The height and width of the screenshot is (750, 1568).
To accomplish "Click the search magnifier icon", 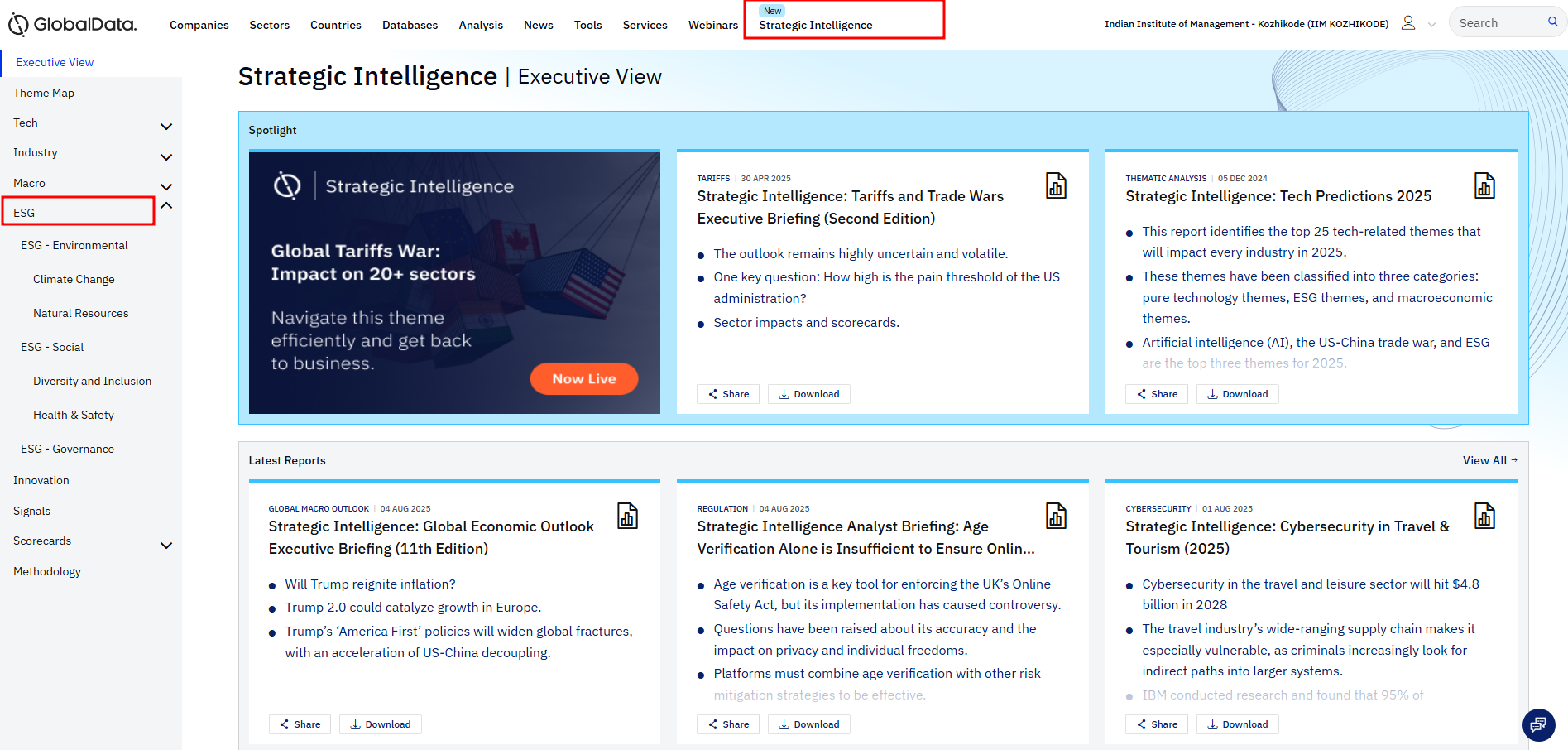I will click(x=1552, y=22).
